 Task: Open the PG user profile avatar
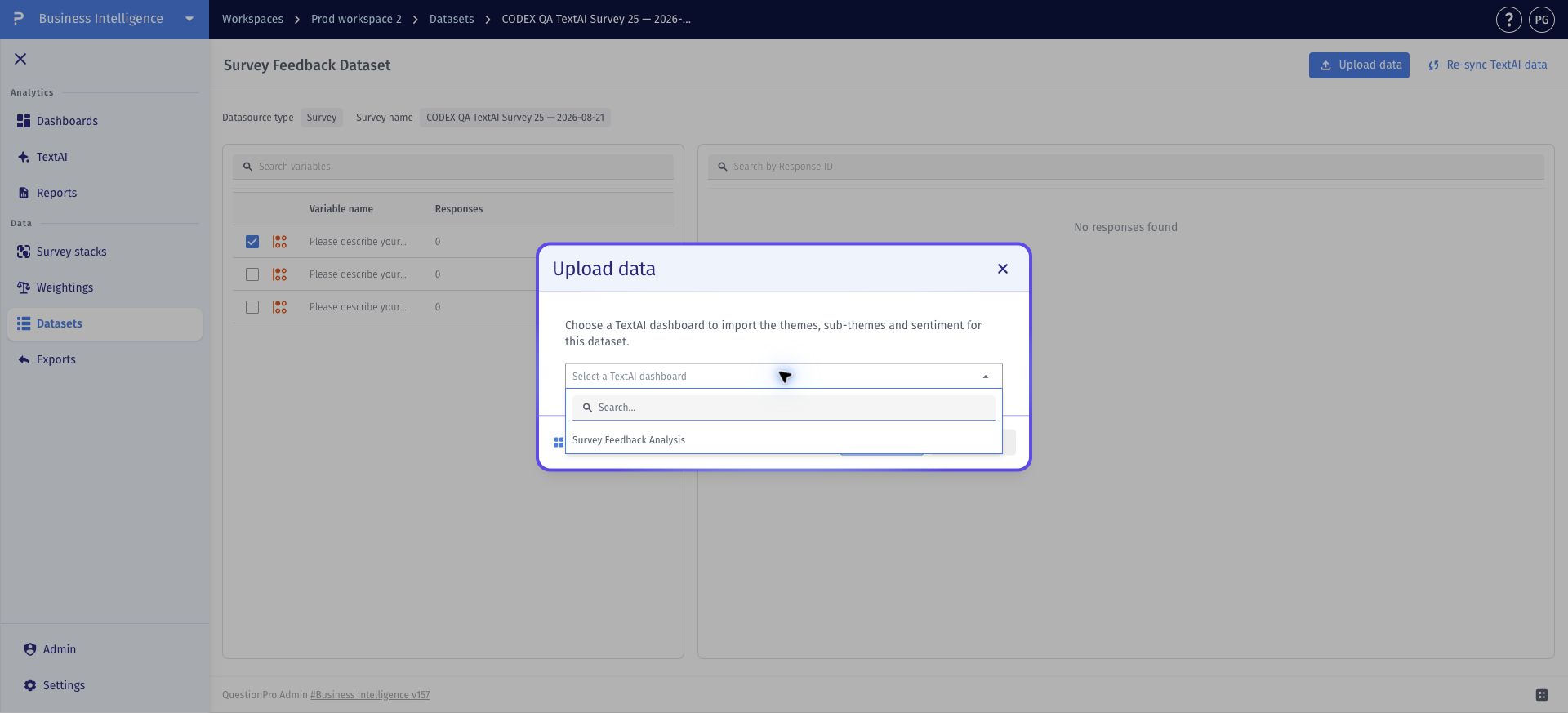1541,20
